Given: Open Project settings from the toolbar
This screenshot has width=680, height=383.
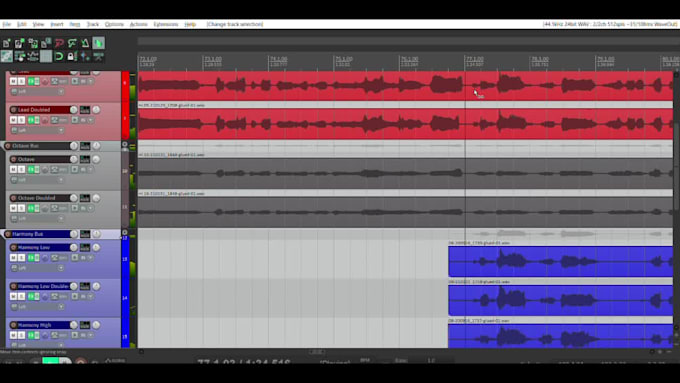Looking at the screenshot, I should click(x=46, y=43).
